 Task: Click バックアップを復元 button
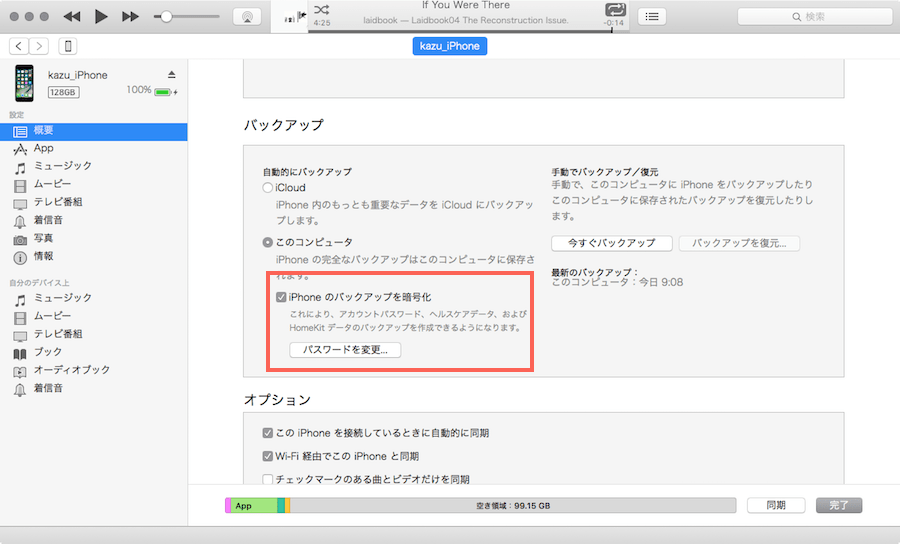(x=739, y=243)
